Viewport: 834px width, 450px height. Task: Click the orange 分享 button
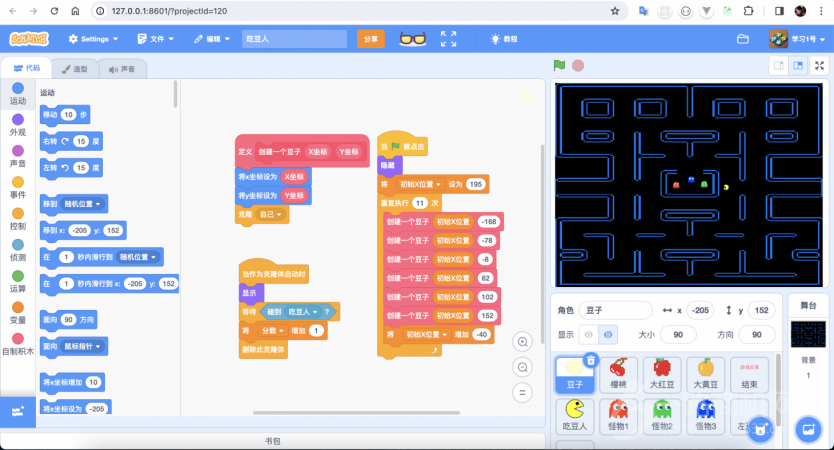[x=371, y=39]
